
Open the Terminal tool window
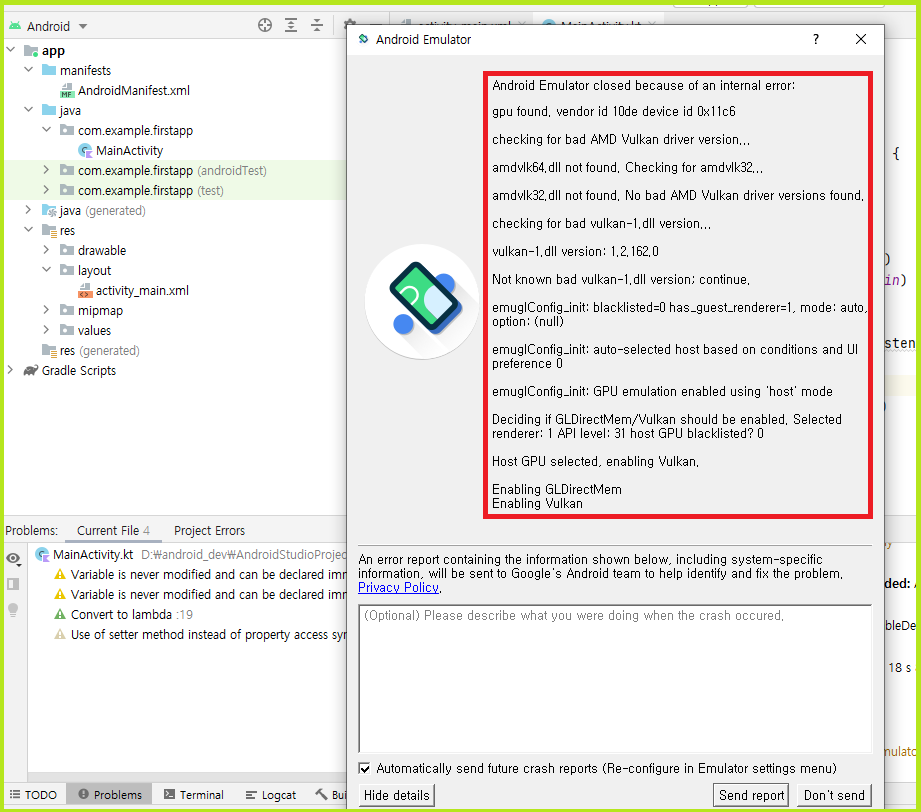[x=194, y=795]
